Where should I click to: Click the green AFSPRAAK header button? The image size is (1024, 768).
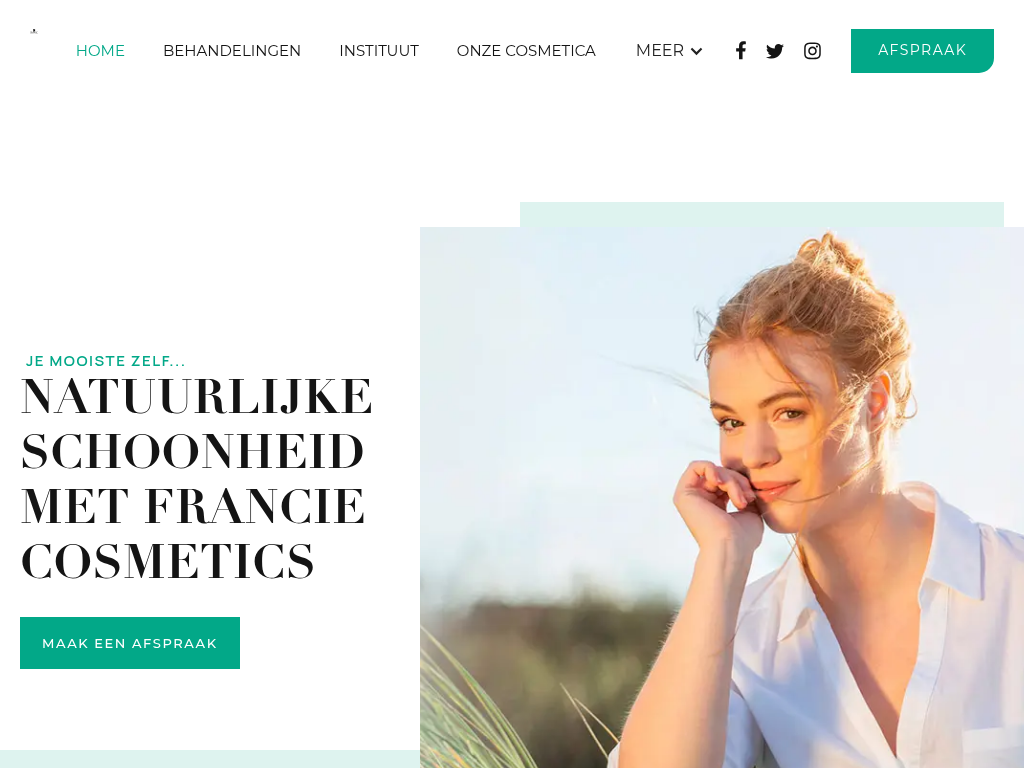(922, 50)
